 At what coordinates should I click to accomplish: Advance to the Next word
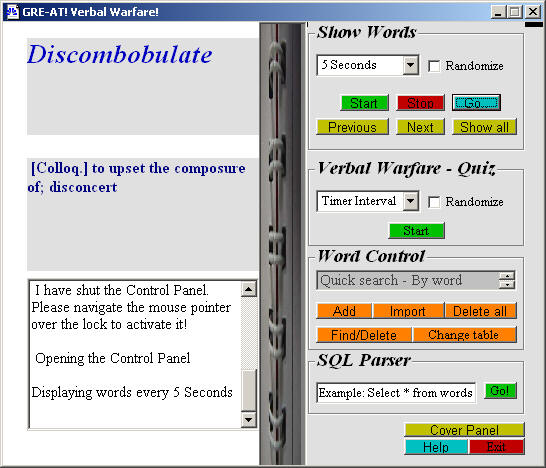pos(420,127)
